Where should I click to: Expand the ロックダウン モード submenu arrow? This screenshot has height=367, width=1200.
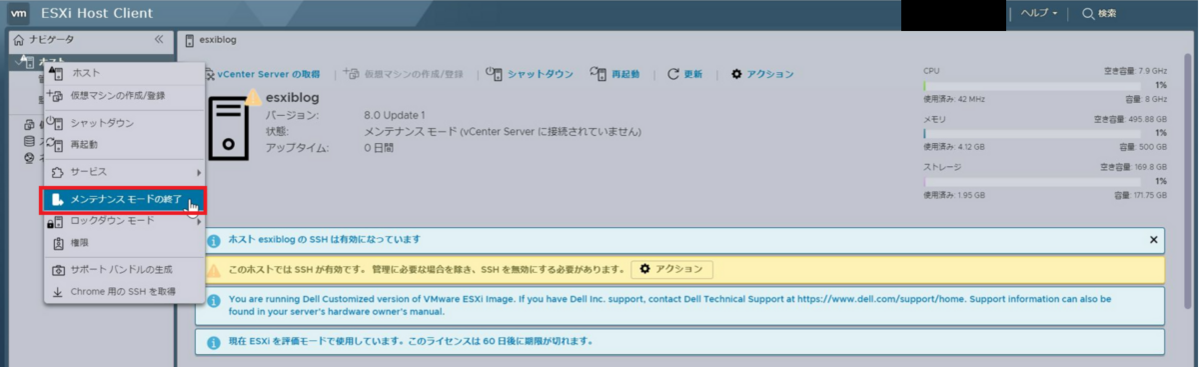[199, 221]
